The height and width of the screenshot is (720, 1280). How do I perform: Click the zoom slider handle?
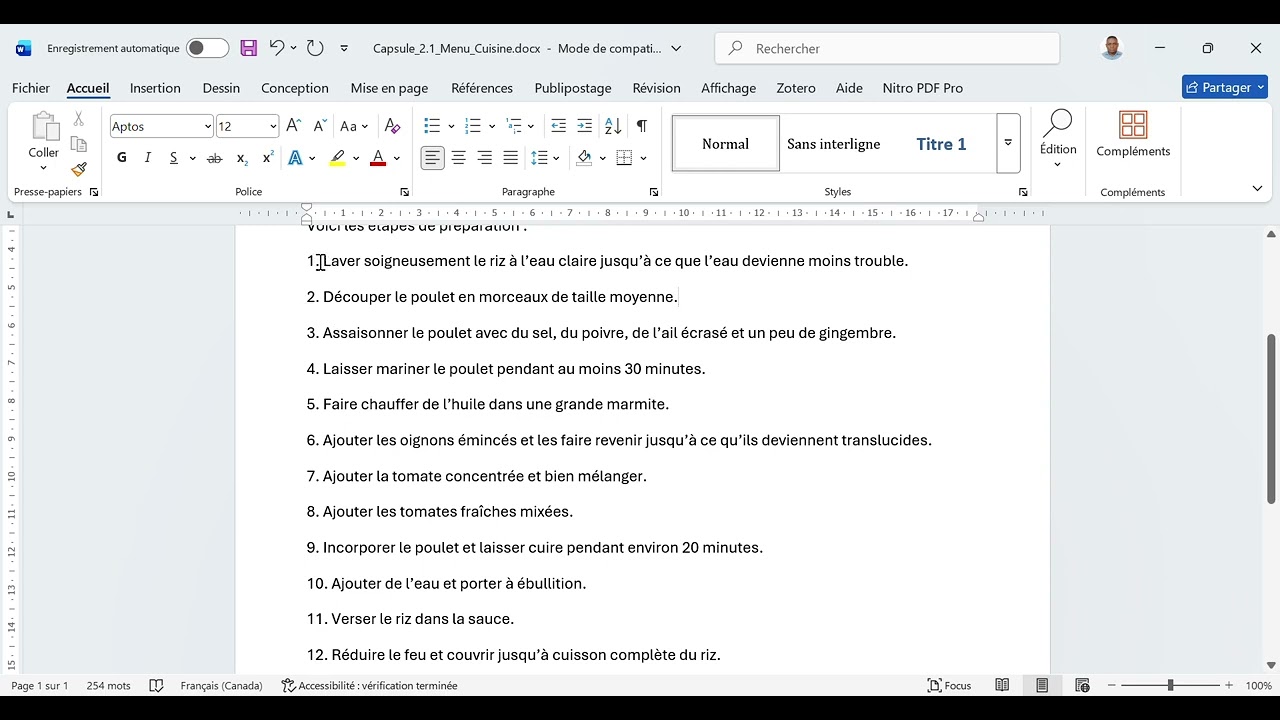coord(1170,685)
